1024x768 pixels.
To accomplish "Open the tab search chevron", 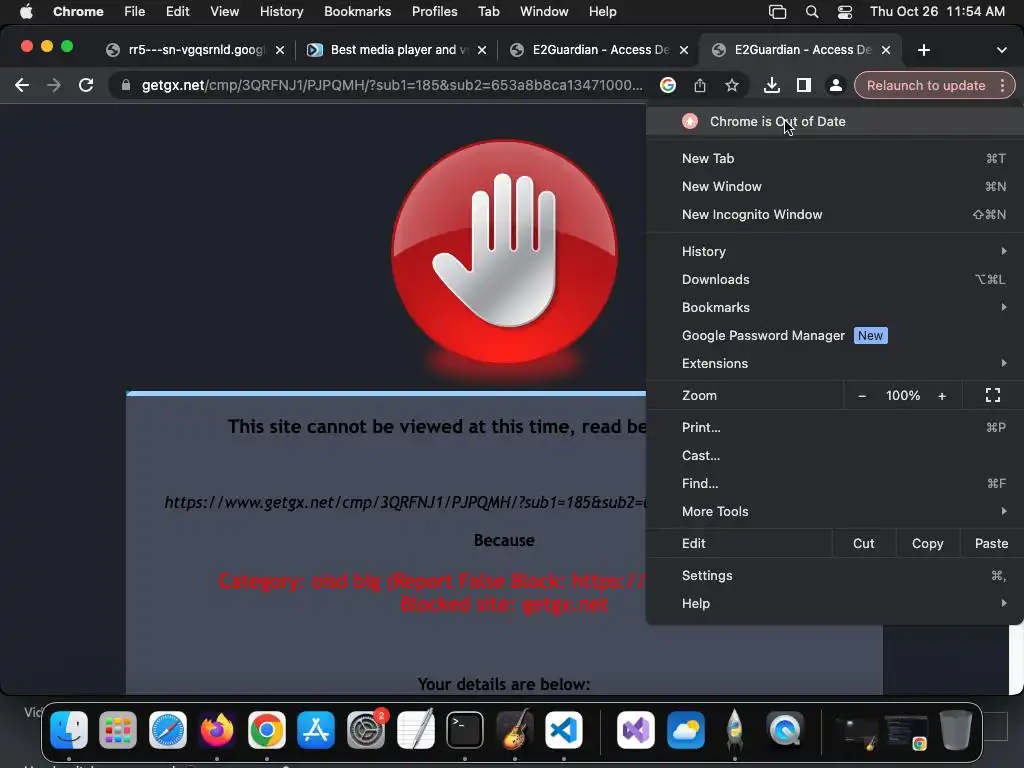I will [1001, 50].
